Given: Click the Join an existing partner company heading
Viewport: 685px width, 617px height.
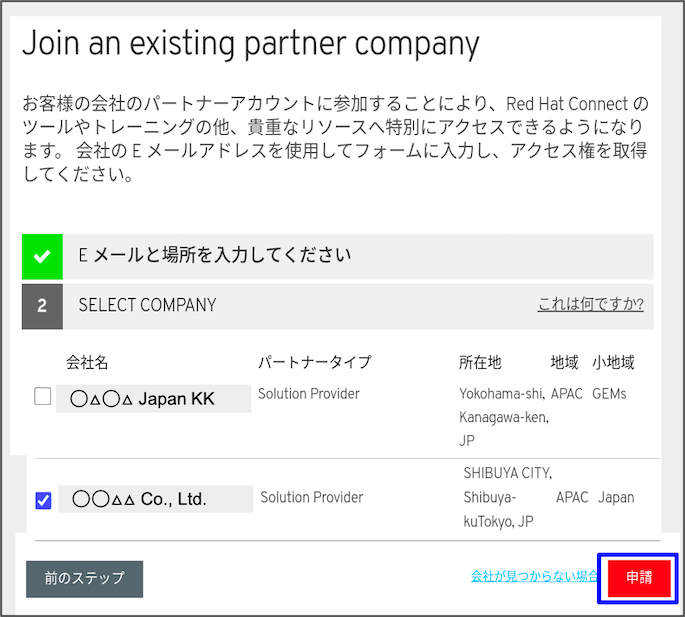Looking at the screenshot, I should [251, 44].
